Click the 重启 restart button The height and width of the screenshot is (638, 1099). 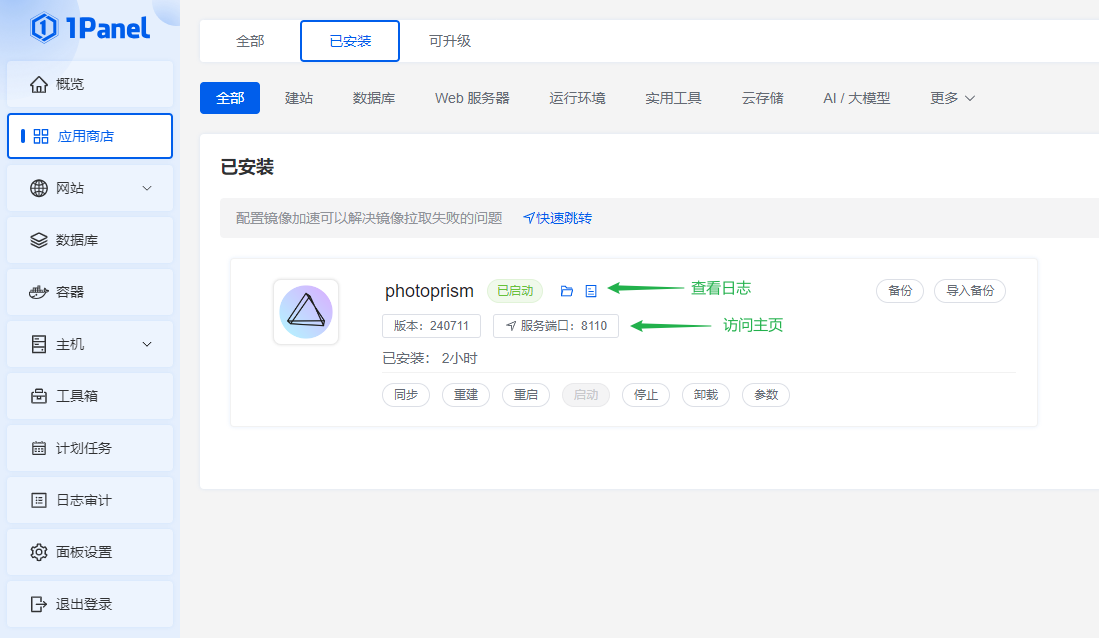[526, 395]
